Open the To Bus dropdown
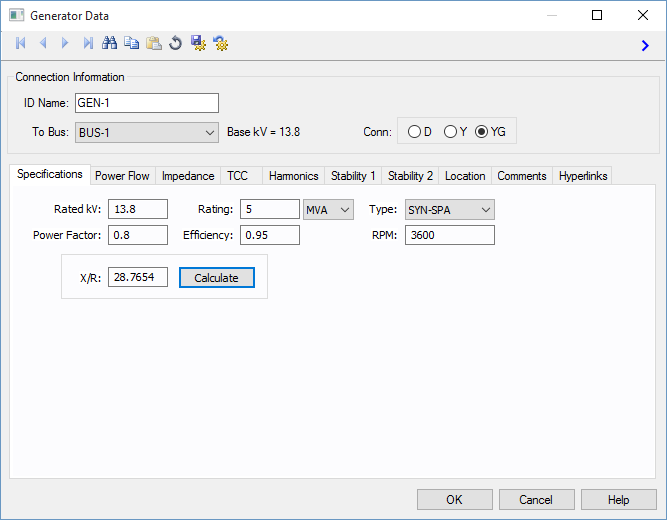The width and height of the screenshot is (667, 520). [147, 132]
